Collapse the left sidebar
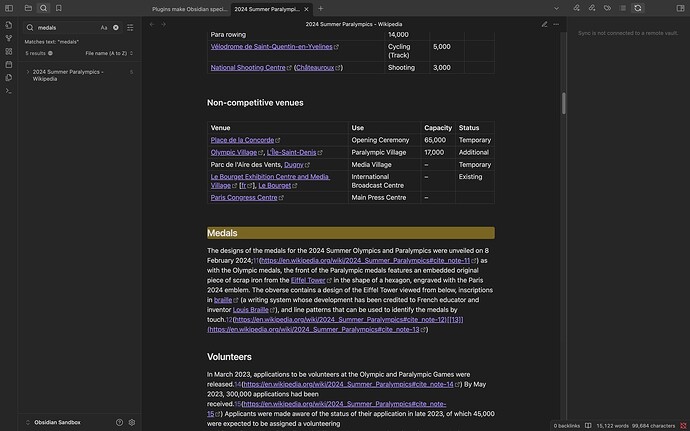This screenshot has width=690, height=431. coord(8,8)
